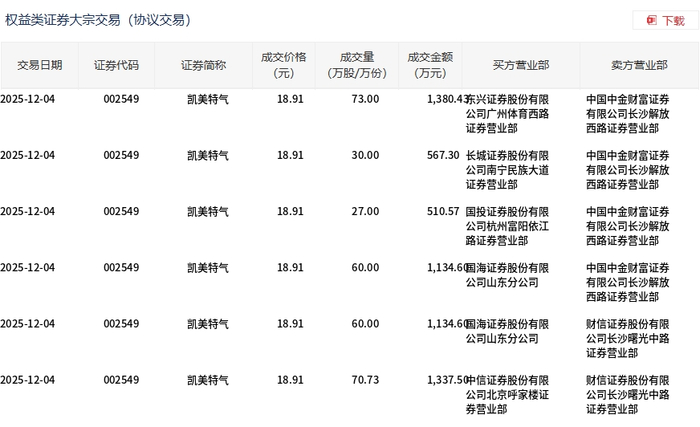Select the 卖方营业部 column header
700x427 pixels.
click(x=639, y=65)
